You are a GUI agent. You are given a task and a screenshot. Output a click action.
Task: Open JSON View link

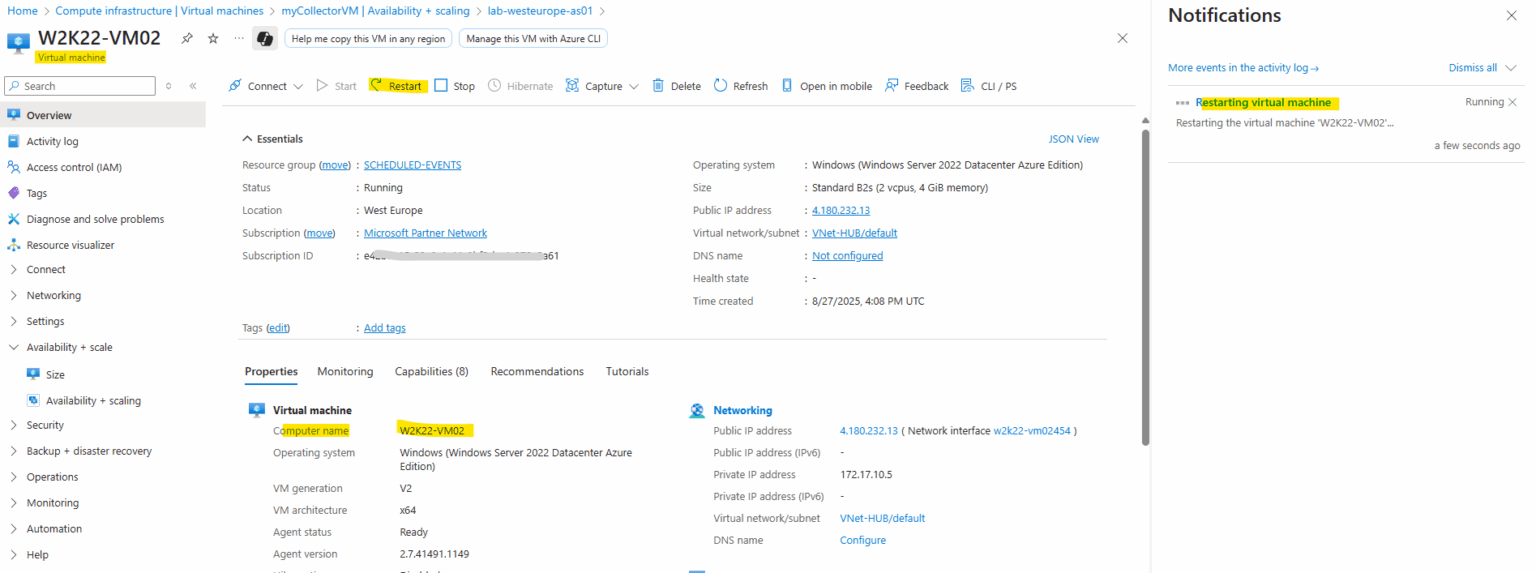(x=1073, y=139)
